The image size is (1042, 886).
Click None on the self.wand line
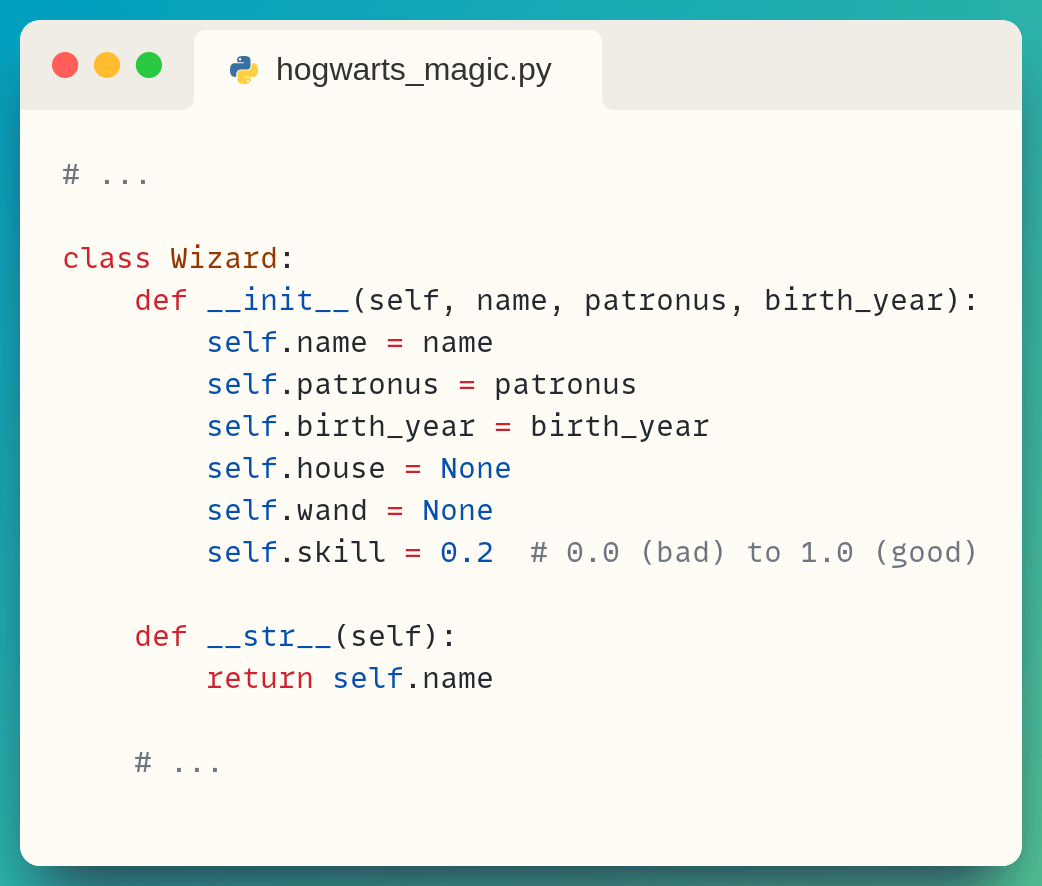click(457, 510)
